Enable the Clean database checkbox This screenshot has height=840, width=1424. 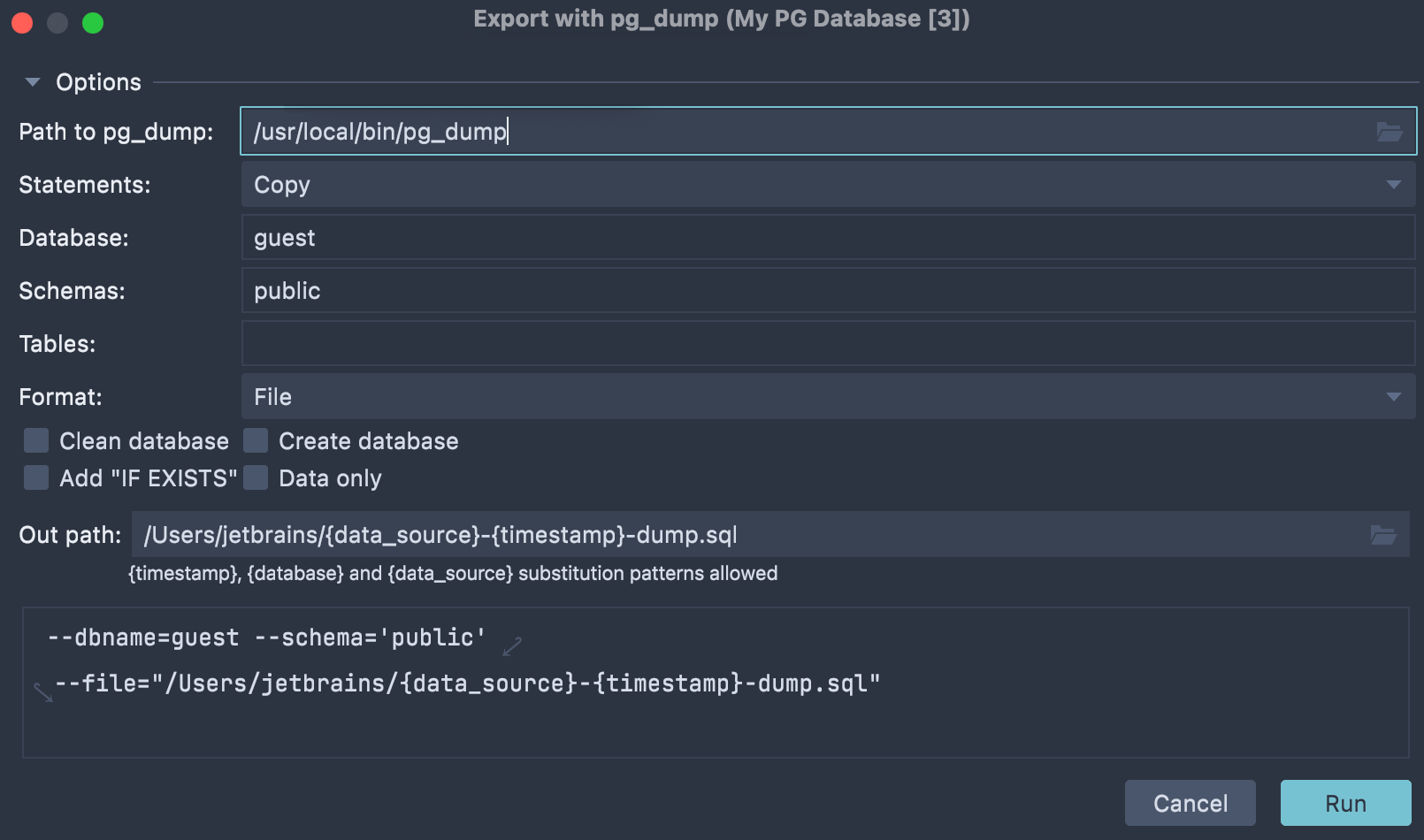click(36, 440)
